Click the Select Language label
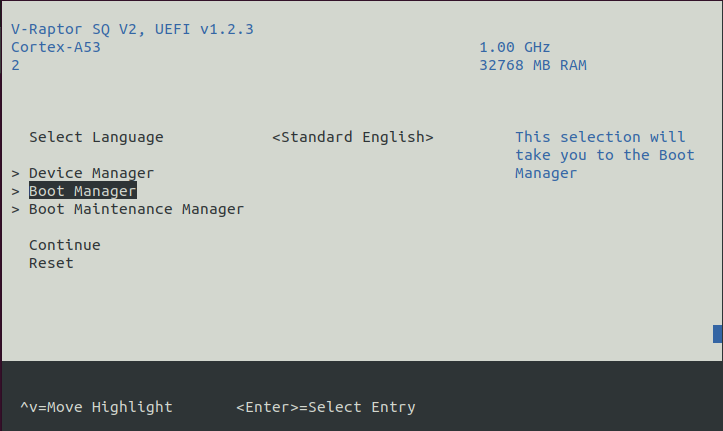The height and width of the screenshot is (431, 723). pos(96,137)
